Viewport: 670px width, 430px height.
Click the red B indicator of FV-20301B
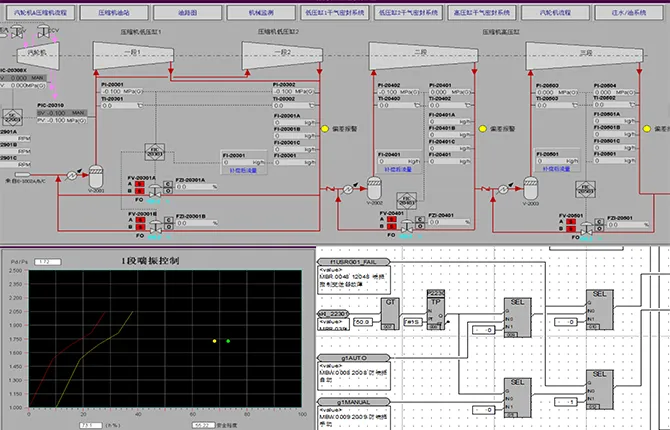pos(140,227)
